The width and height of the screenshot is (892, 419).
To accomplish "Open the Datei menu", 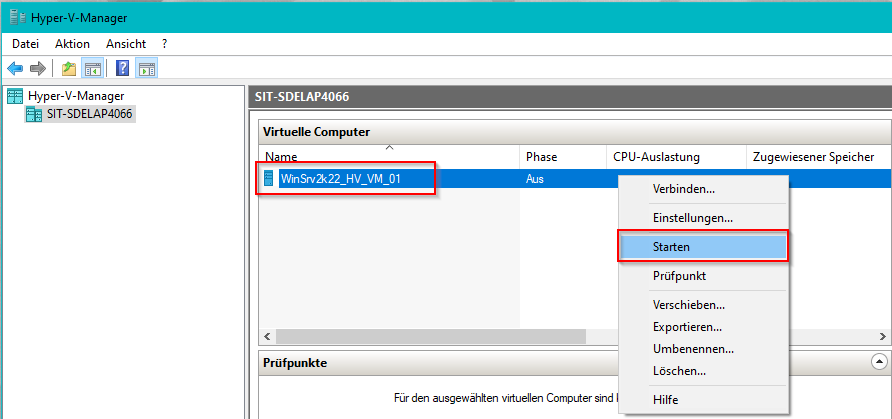I will pos(25,44).
